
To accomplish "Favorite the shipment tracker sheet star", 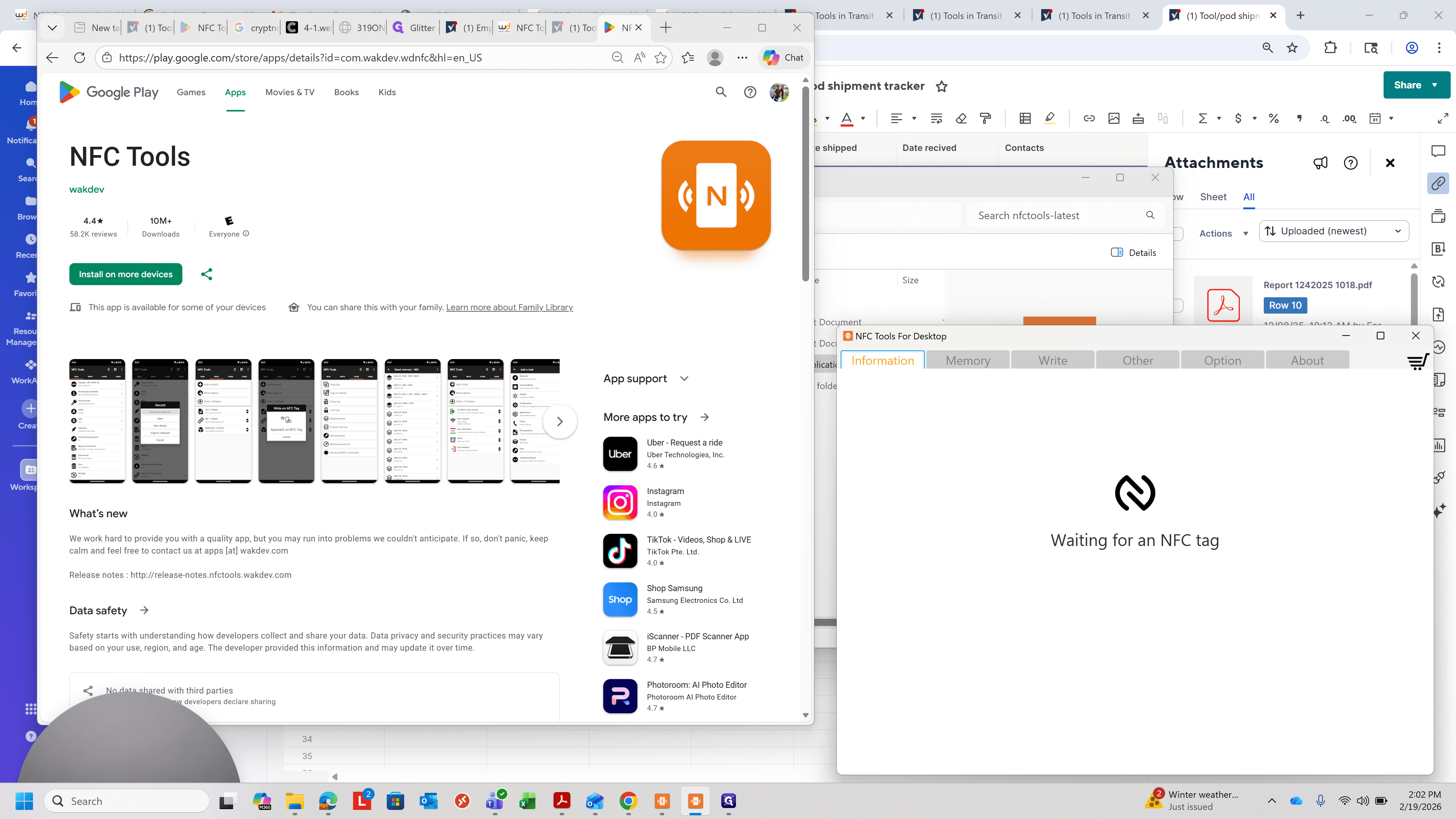I will click(x=941, y=86).
